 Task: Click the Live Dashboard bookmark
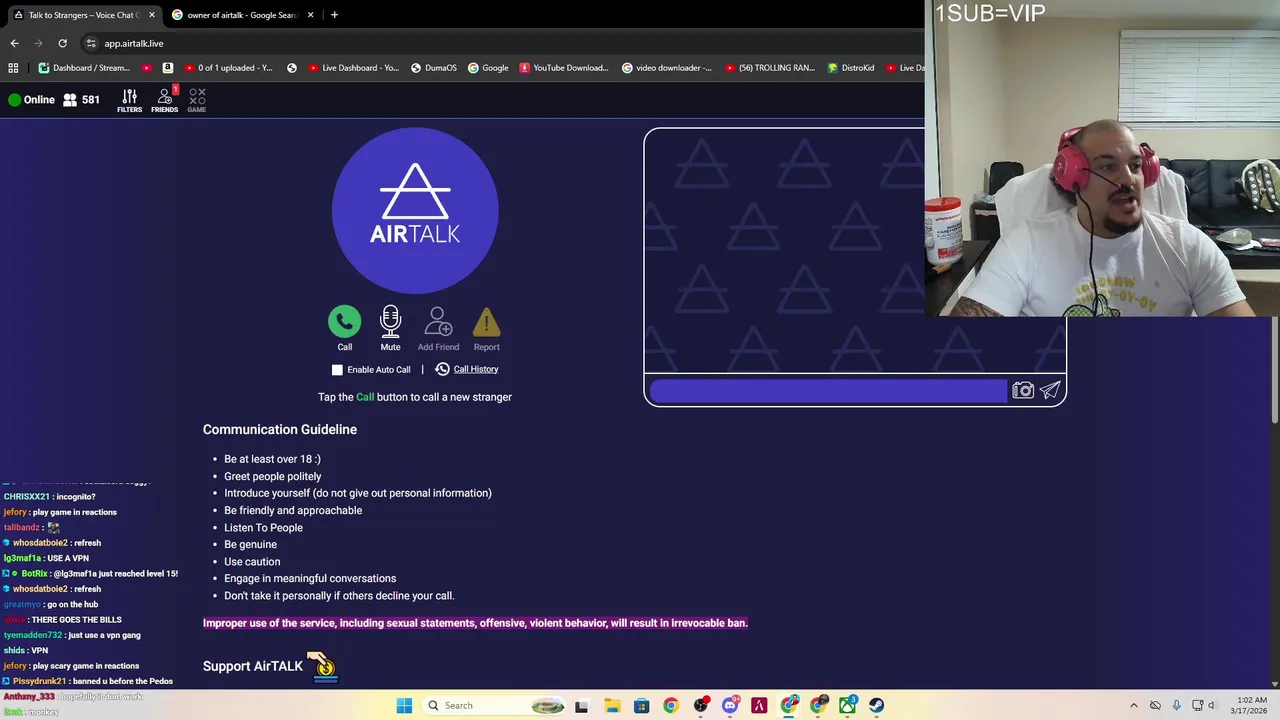354,68
